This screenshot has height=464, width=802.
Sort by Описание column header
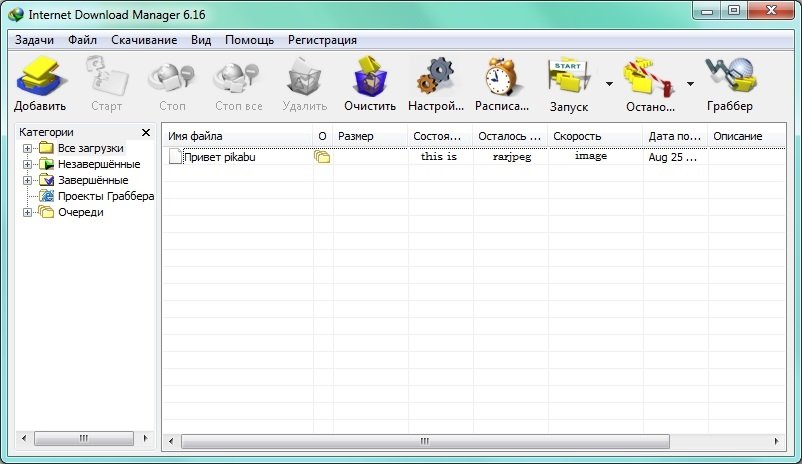point(747,136)
